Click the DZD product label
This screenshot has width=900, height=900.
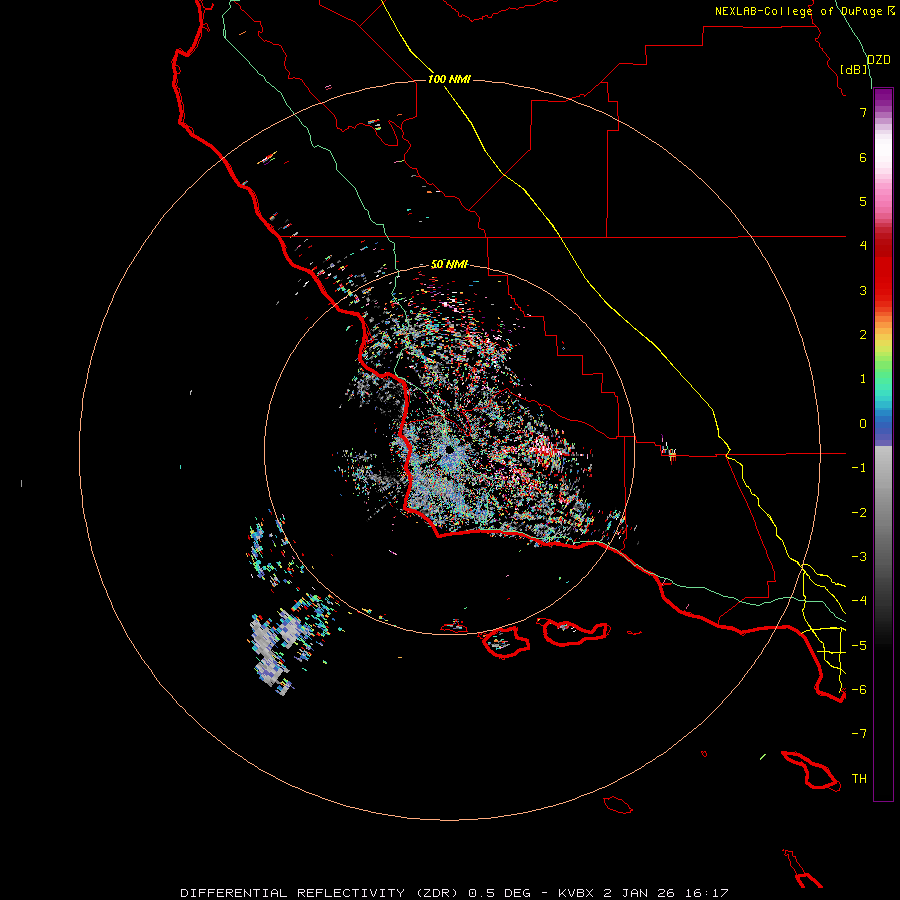click(x=879, y=60)
